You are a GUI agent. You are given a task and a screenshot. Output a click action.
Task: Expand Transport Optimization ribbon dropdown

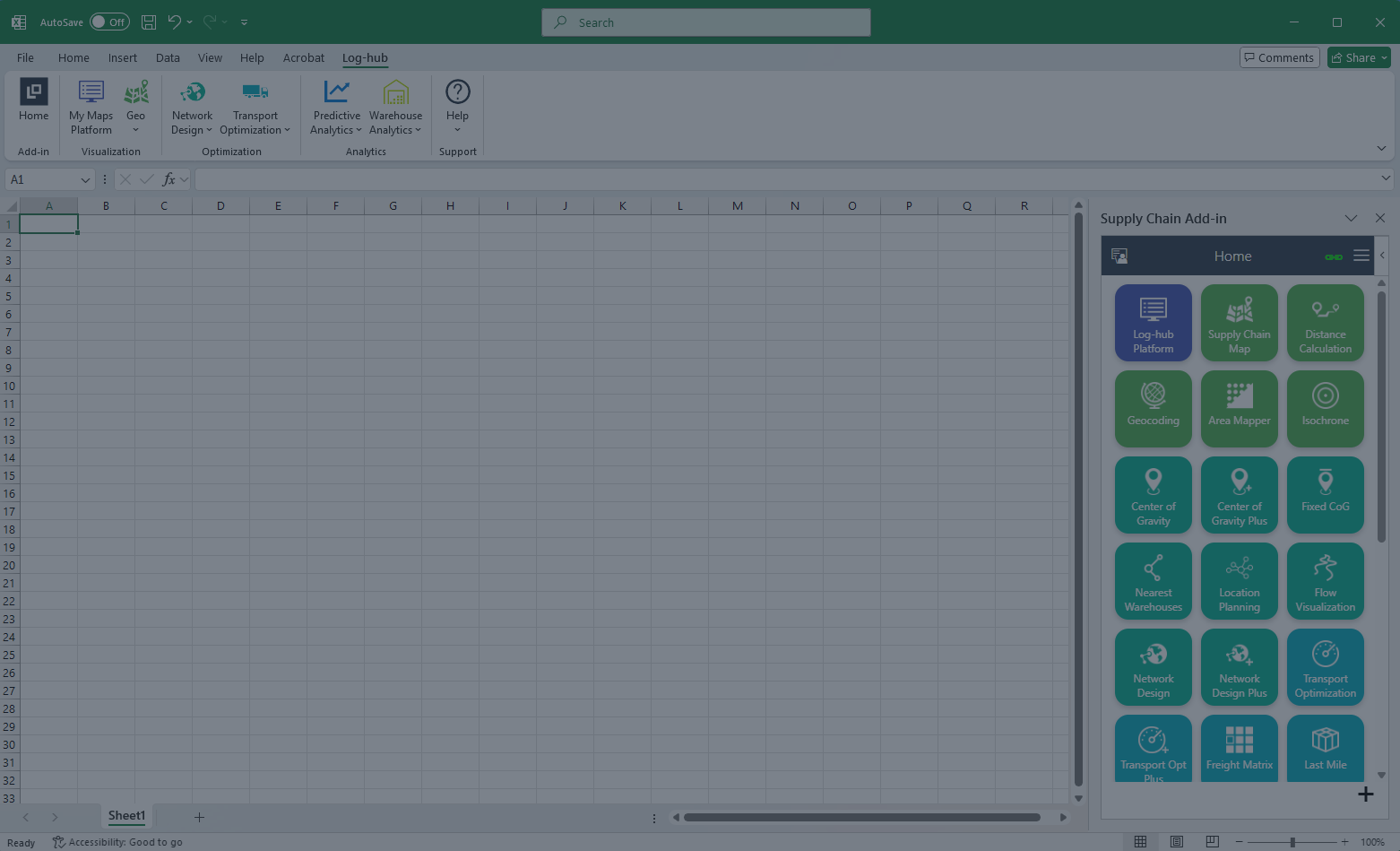[x=255, y=108]
